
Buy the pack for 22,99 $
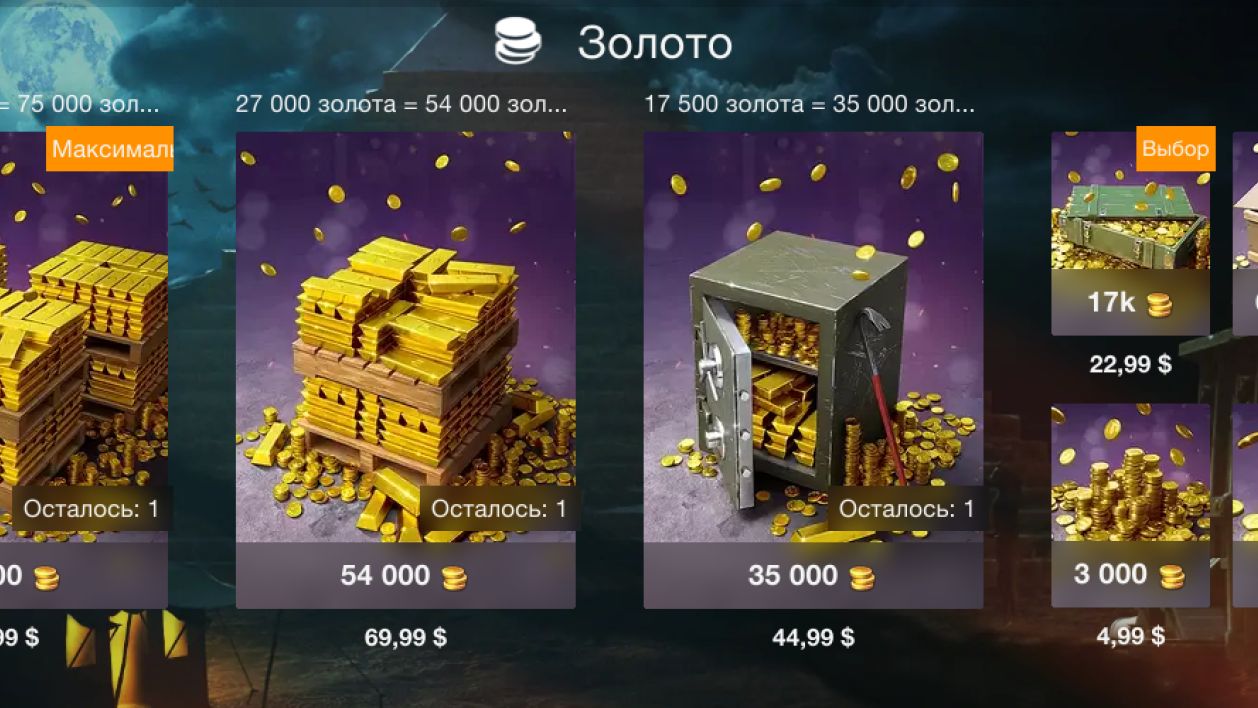[1130, 364]
